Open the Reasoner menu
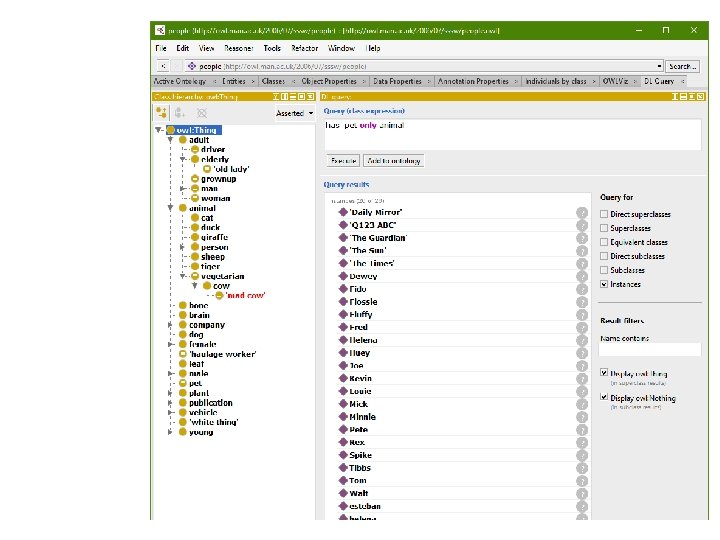This screenshot has width=720, height=540. (239, 48)
